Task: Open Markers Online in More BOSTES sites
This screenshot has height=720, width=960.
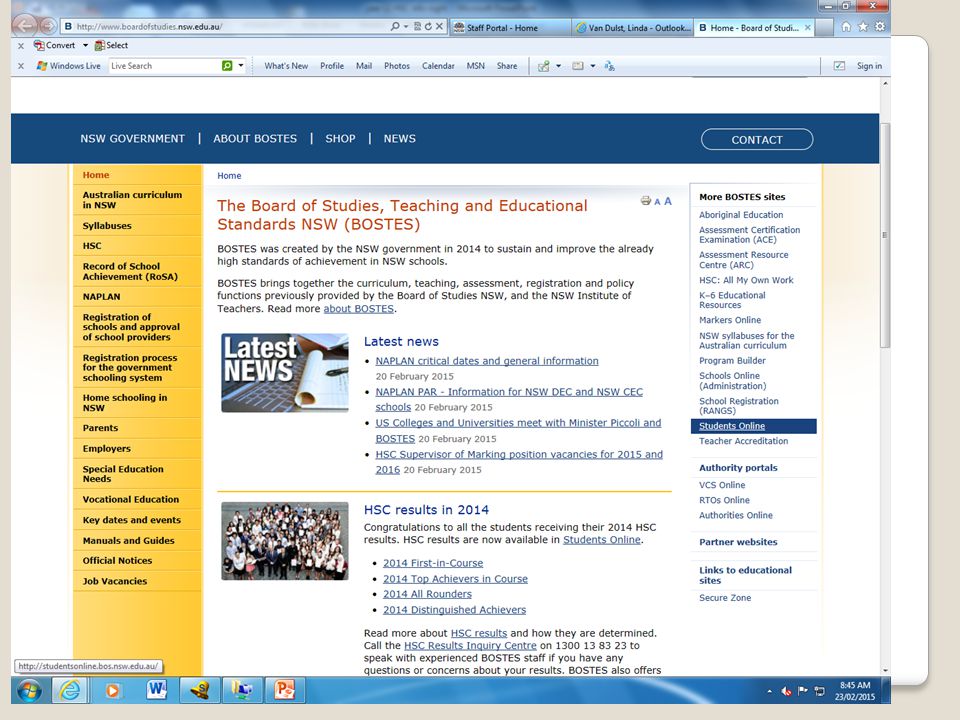Action: point(730,320)
